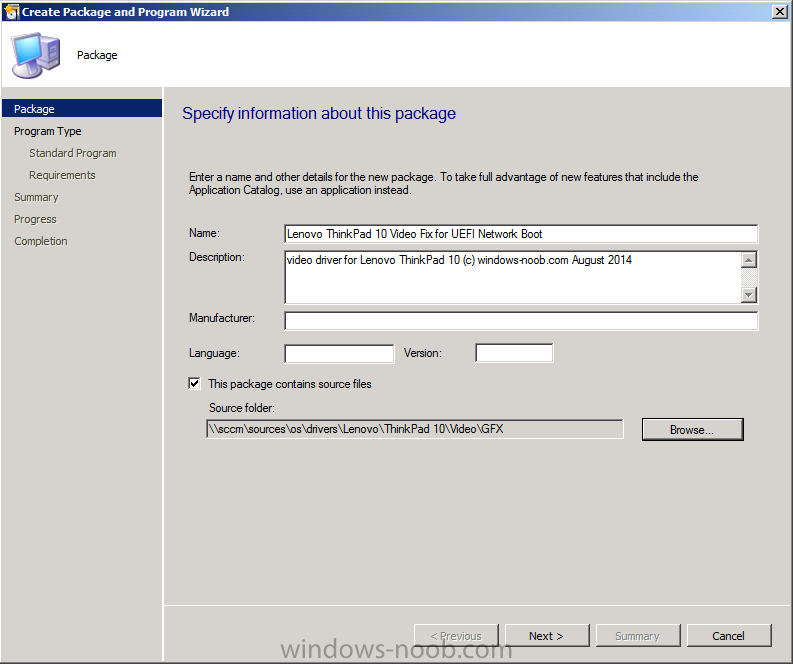Screen dimensions: 793x664
Task: Focus the Manufacturer field
Action: (x=521, y=321)
